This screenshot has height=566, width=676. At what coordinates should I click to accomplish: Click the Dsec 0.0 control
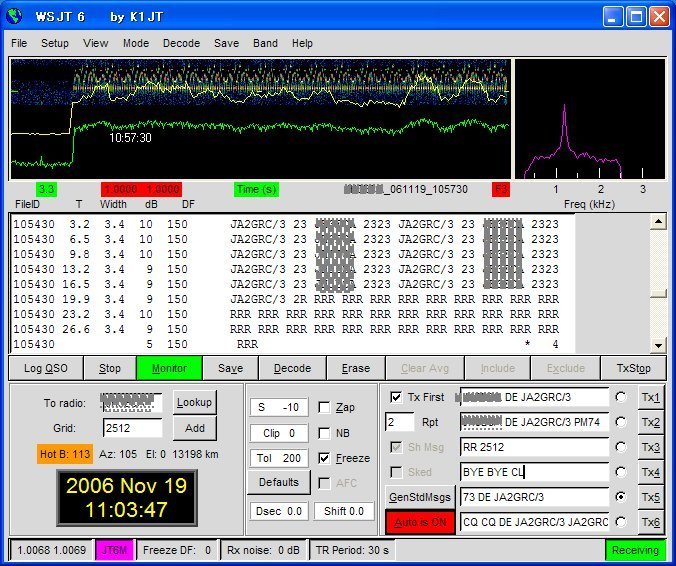(279, 511)
